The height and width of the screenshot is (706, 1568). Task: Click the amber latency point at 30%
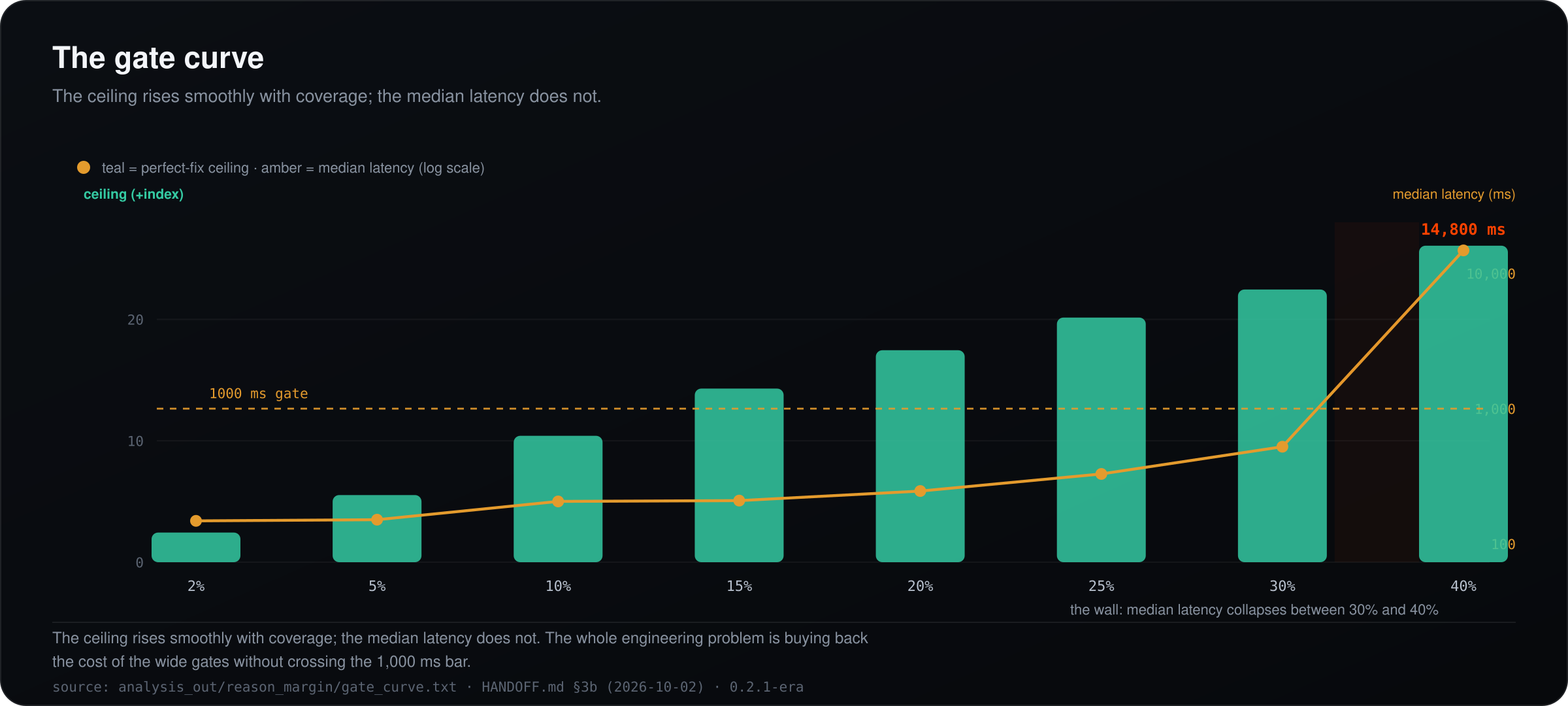[x=1282, y=446]
